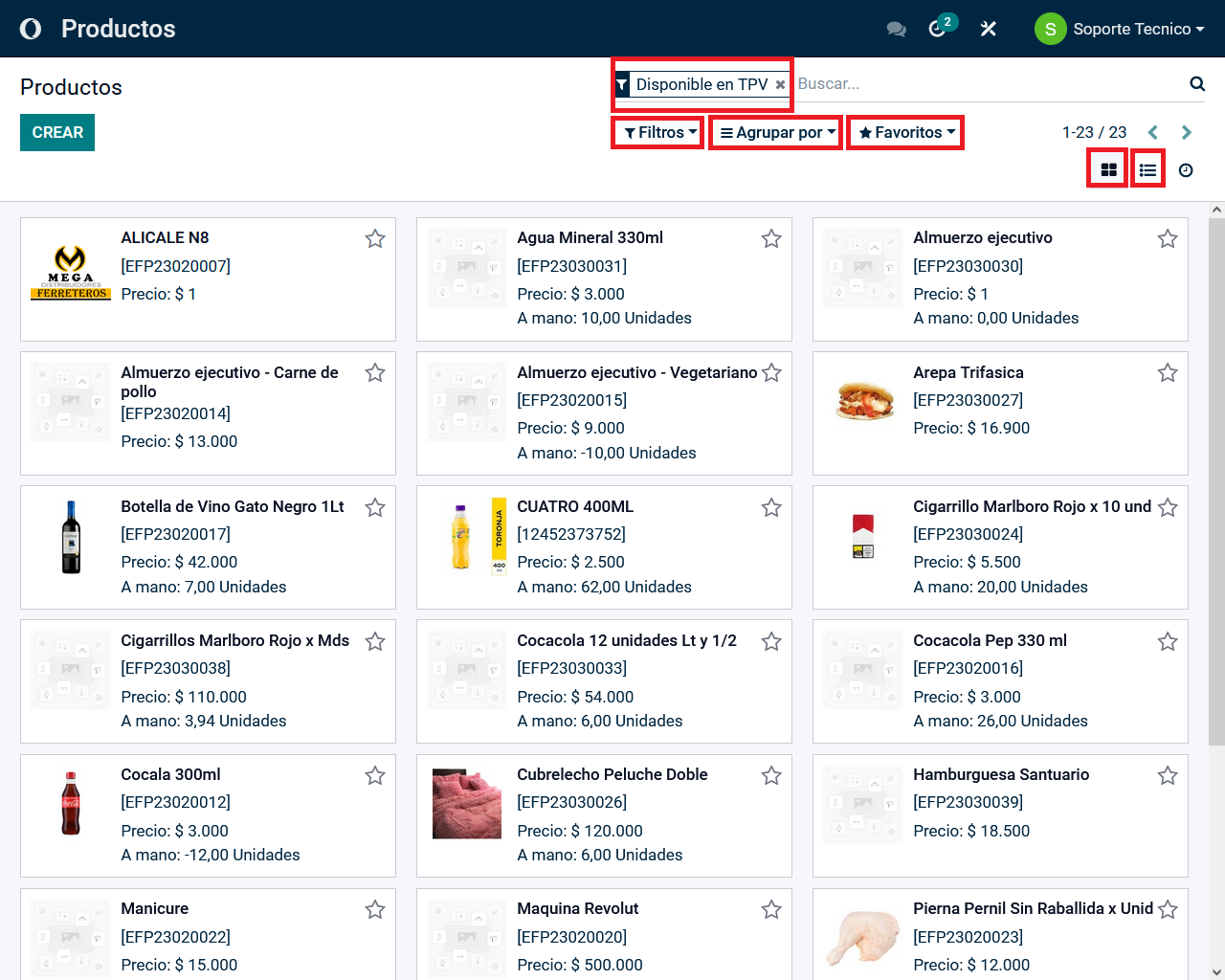Go to previous page of products

point(1153,132)
